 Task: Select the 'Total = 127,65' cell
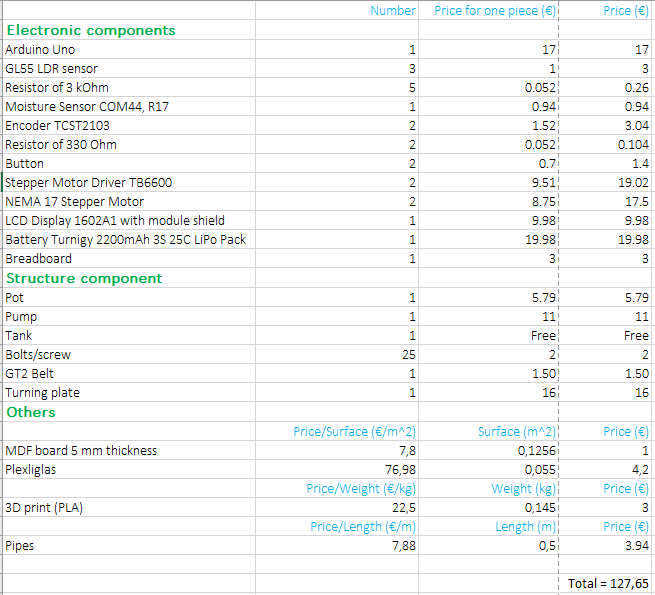(x=605, y=583)
